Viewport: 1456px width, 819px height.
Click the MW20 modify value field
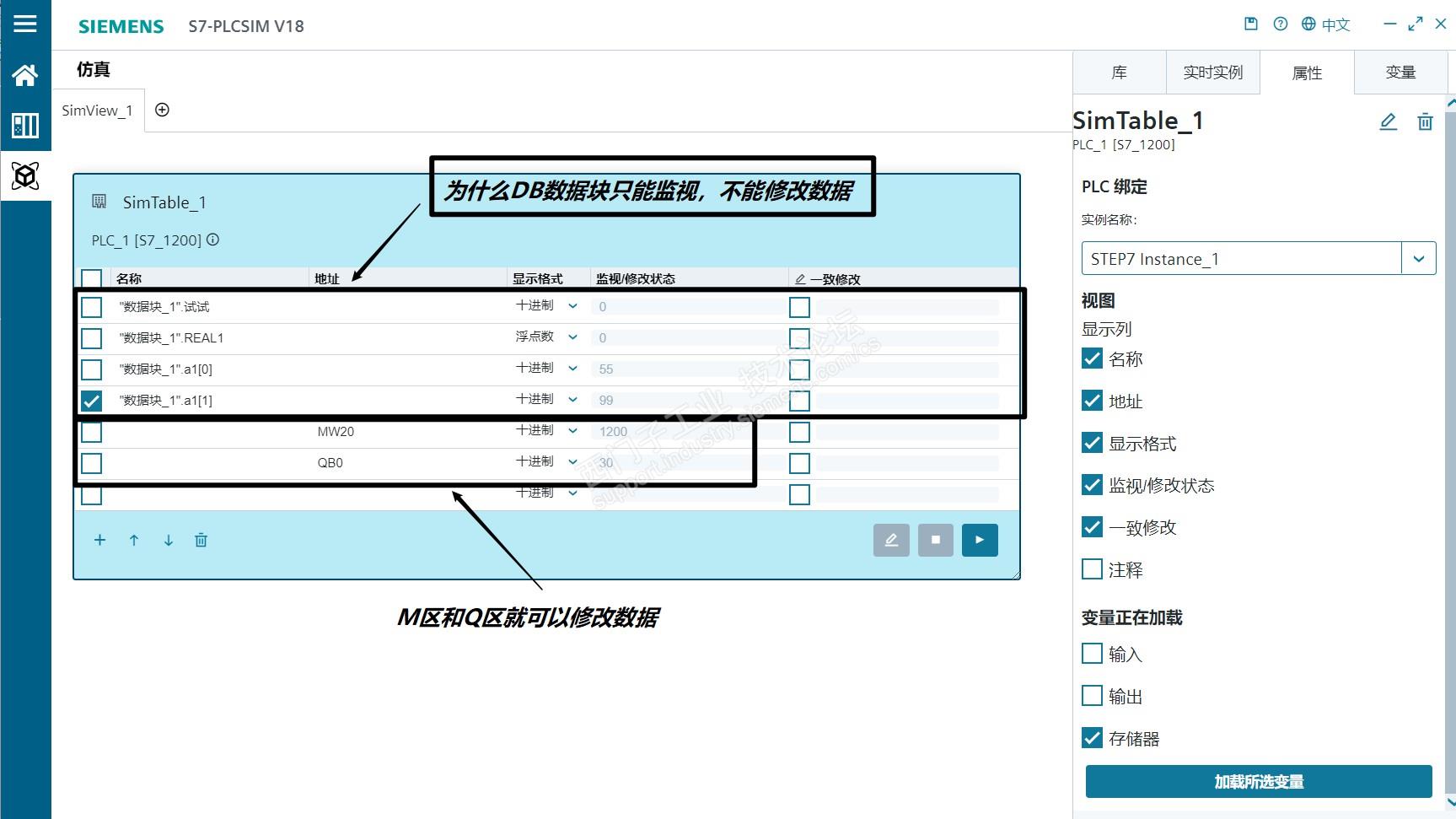(x=688, y=432)
